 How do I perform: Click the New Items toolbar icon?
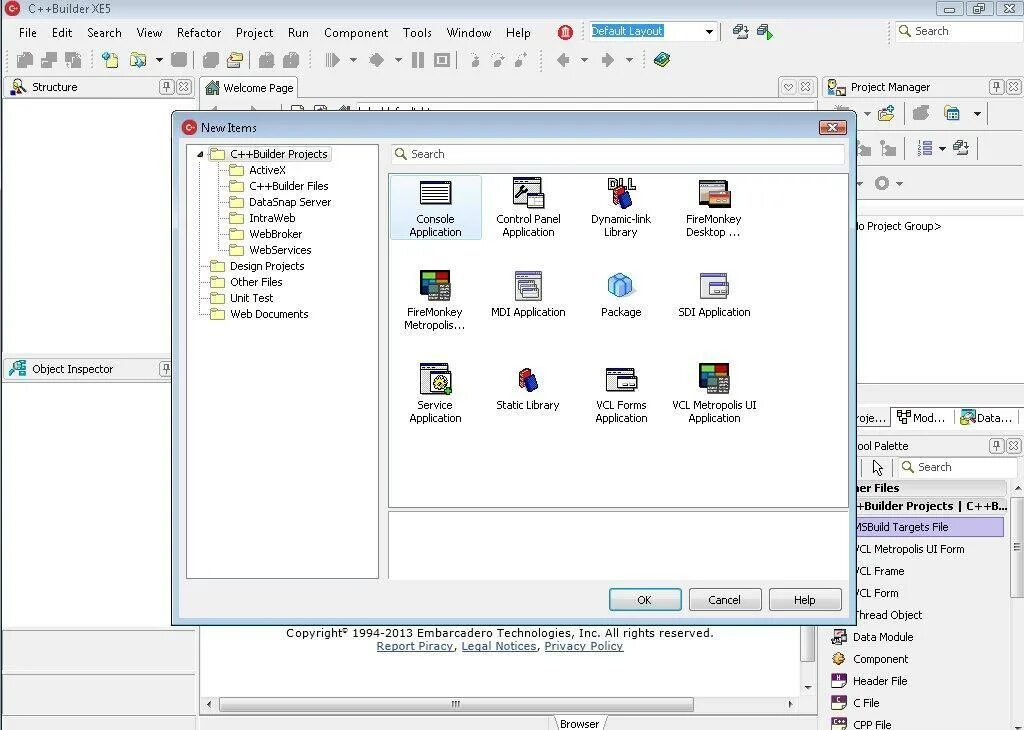[110, 60]
